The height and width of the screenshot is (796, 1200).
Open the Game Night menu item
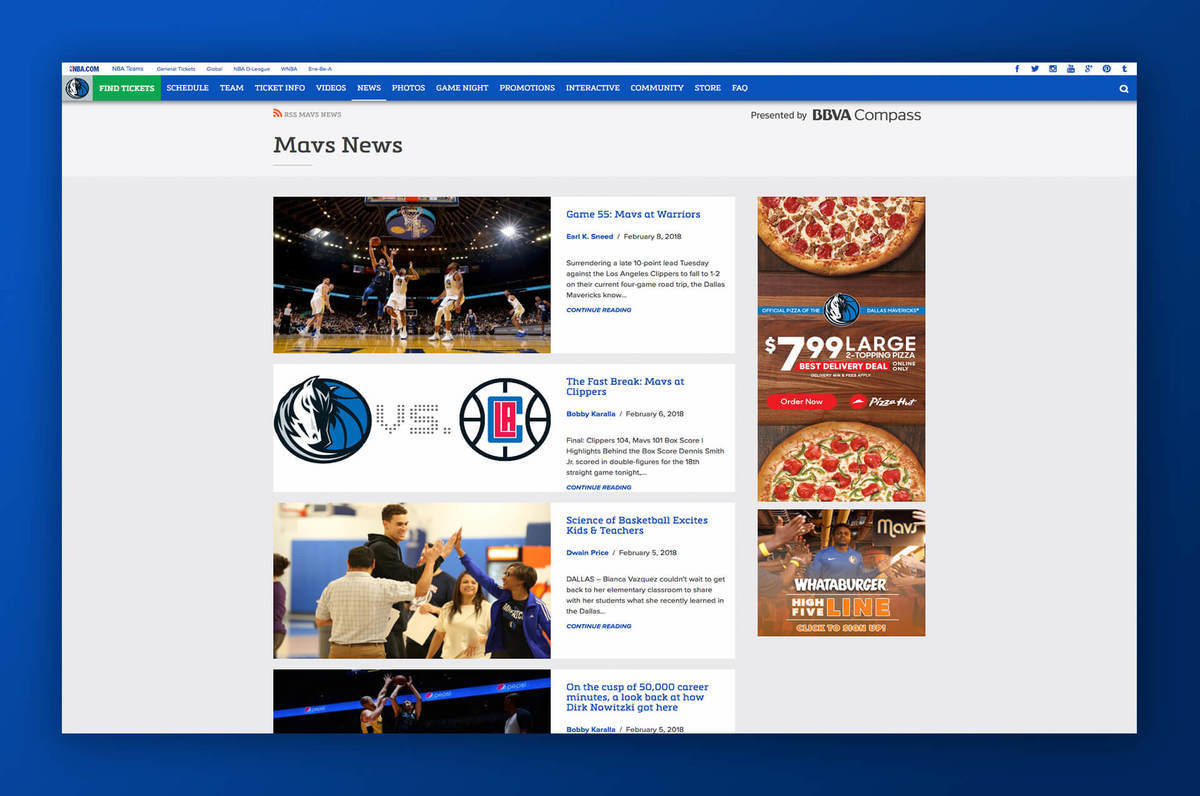462,88
